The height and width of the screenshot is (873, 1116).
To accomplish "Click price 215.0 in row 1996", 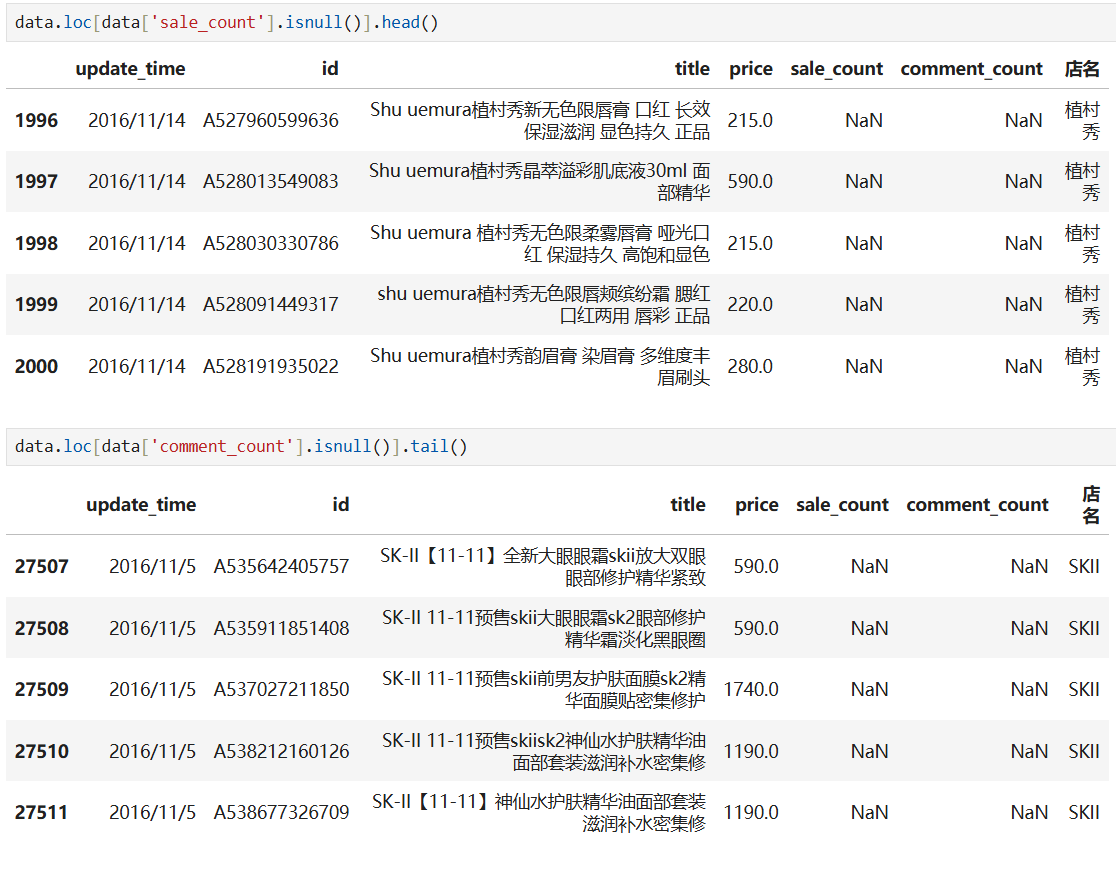I will pos(750,120).
